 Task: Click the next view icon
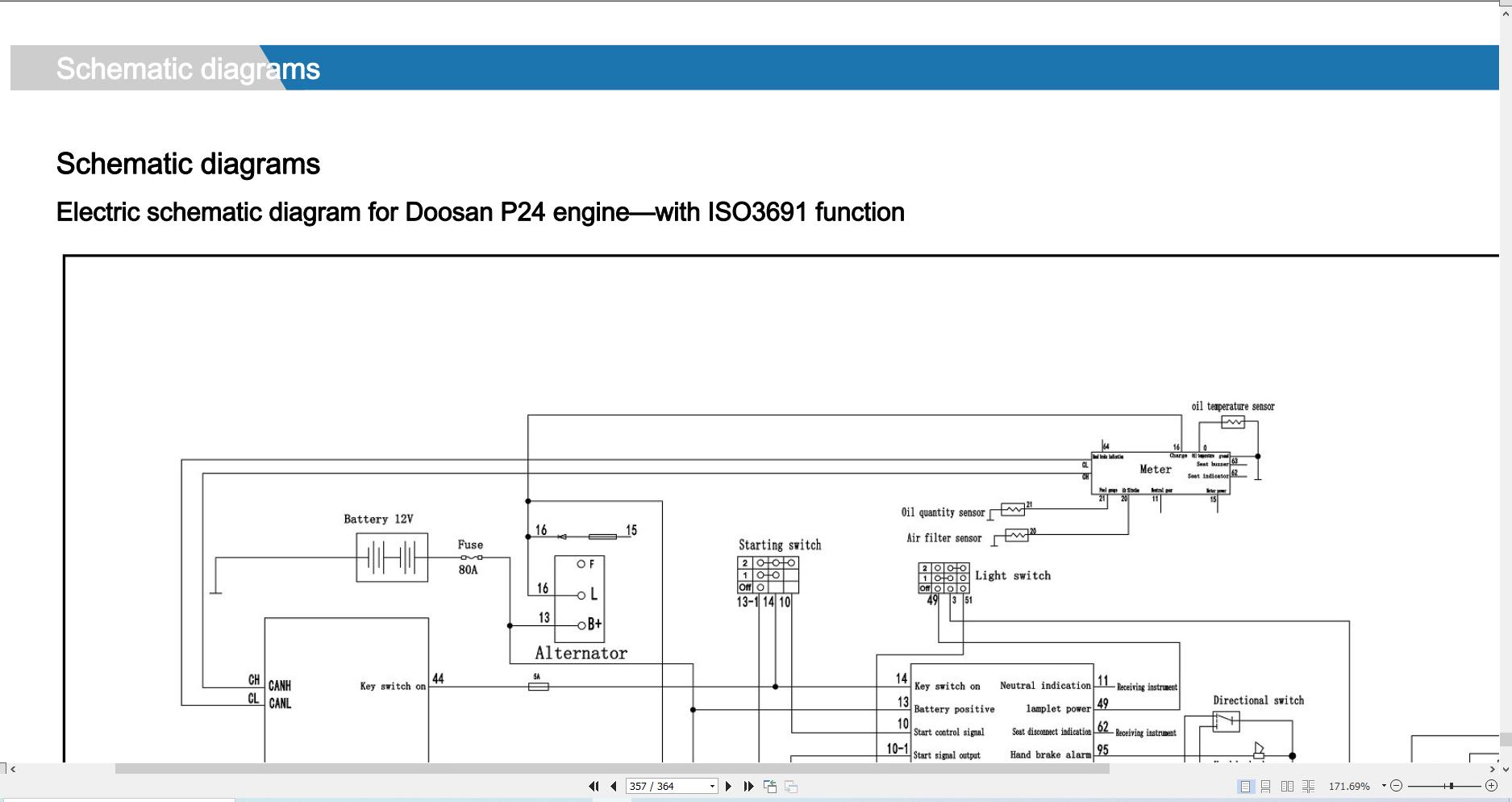click(x=791, y=786)
